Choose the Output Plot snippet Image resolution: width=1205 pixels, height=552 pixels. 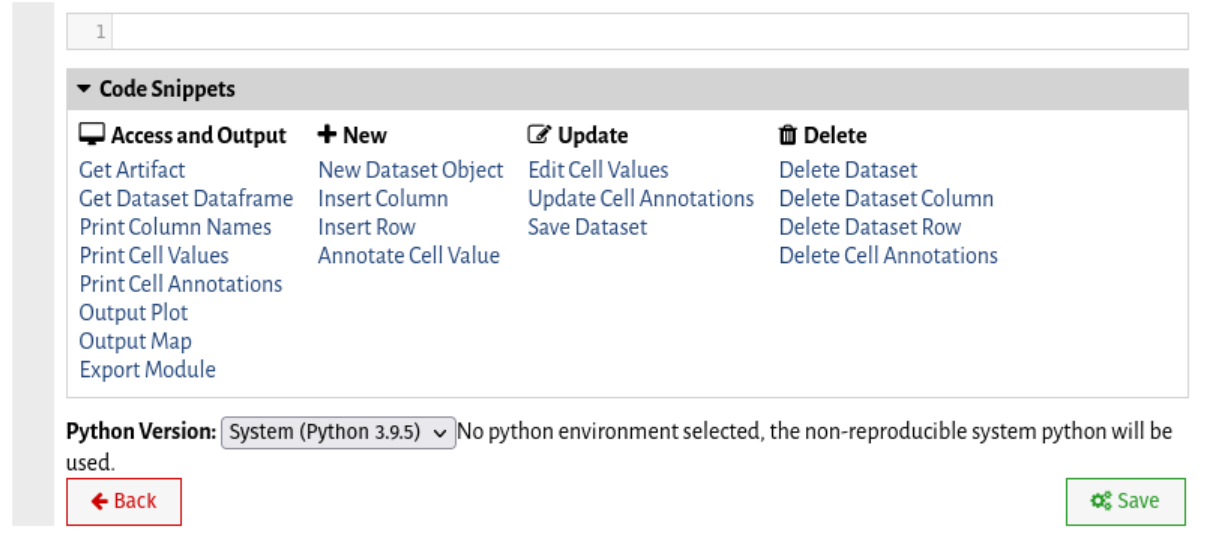pos(133,312)
